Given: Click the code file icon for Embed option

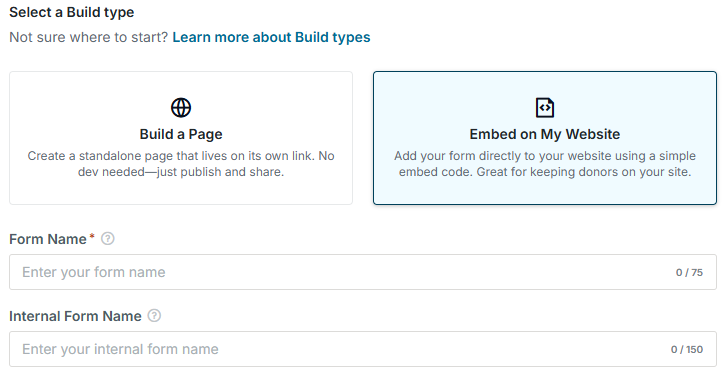Looking at the screenshot, I should tap(545, 108).
